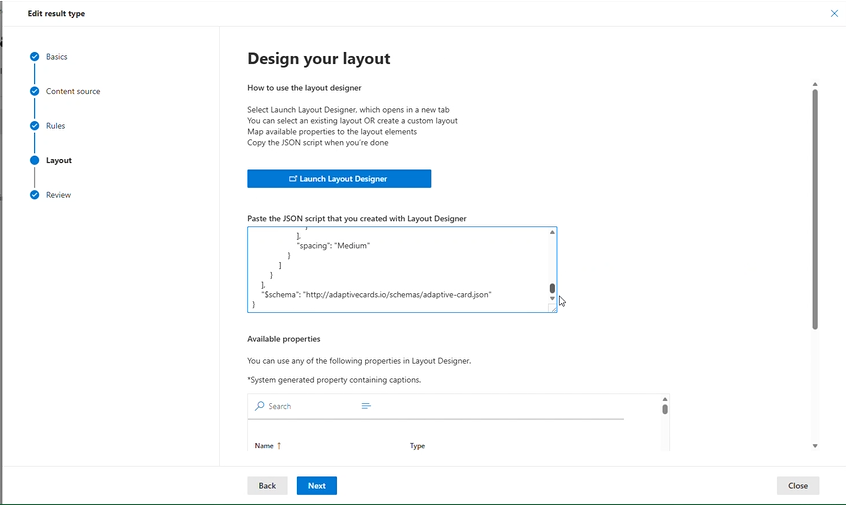Sort by the Type column header
This screenshot has width=846, height=505.
[417, 446]
